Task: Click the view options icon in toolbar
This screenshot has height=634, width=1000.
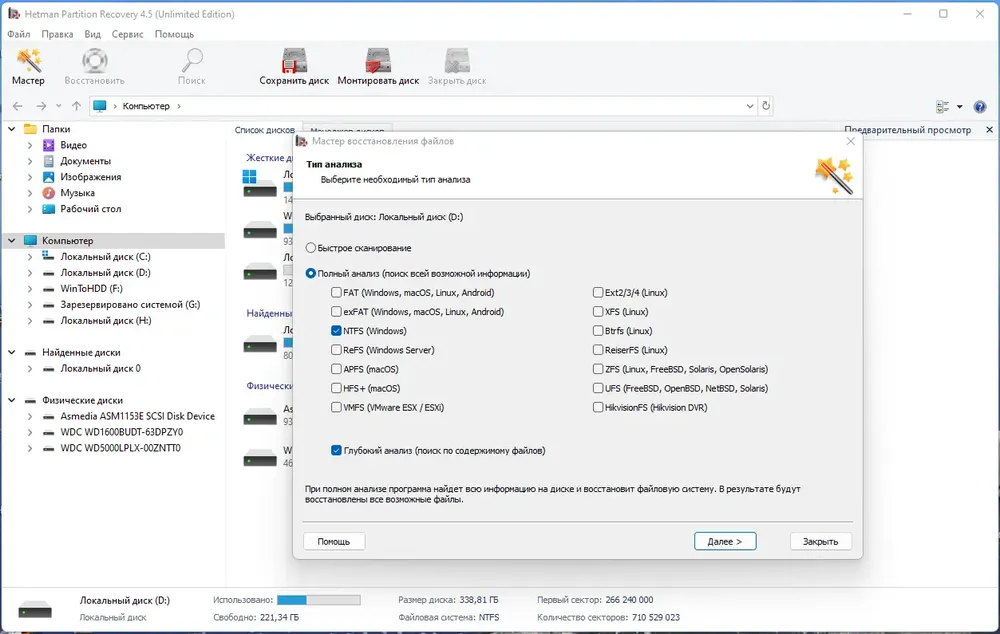Action: click(x=943, y=107)
